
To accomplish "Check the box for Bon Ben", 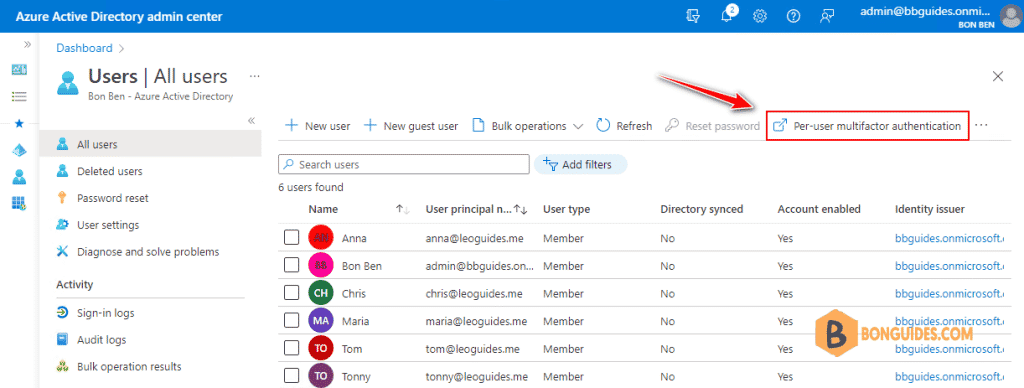I will (x=291, y=266).
